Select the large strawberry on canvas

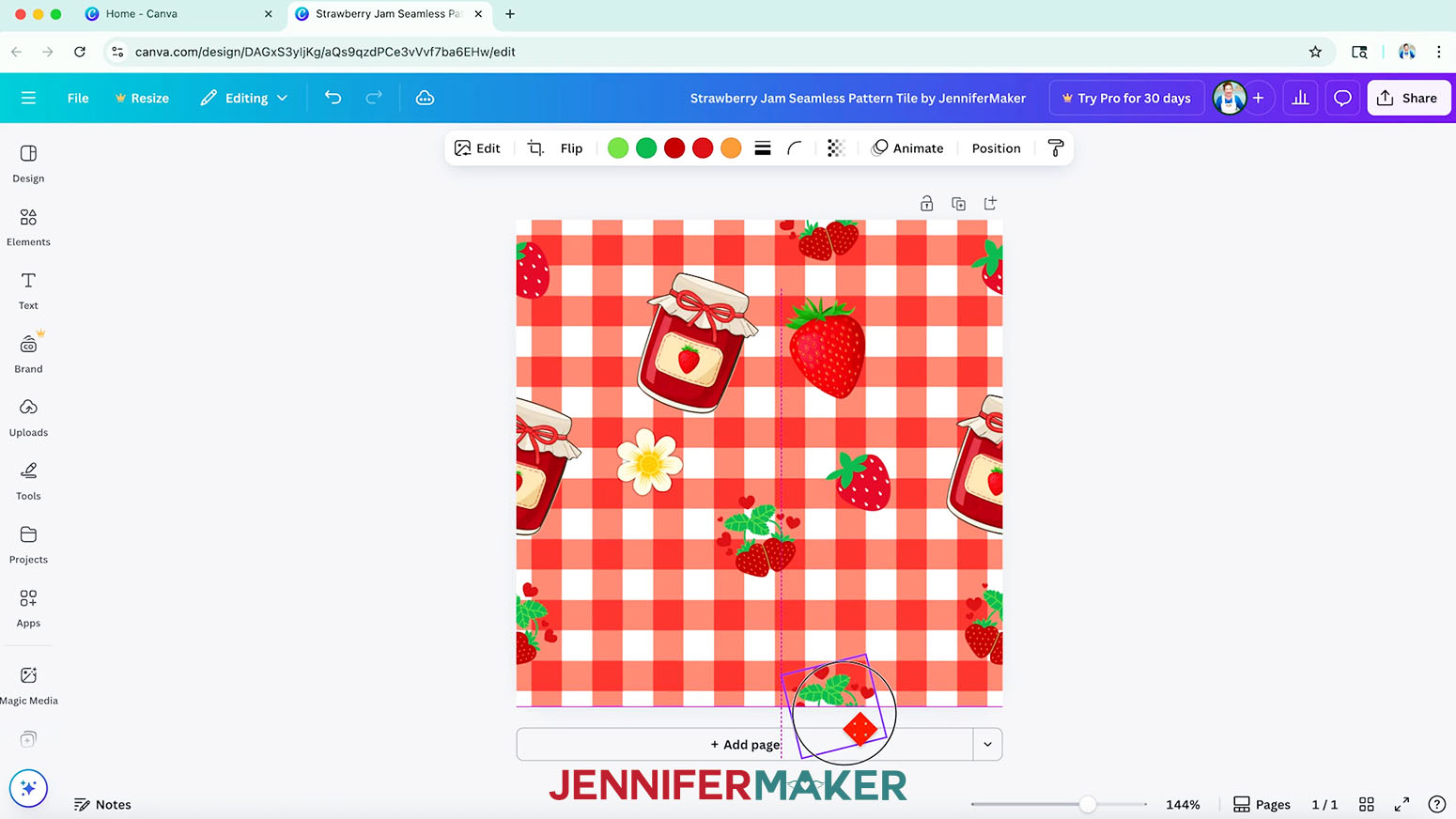[827, 347]
